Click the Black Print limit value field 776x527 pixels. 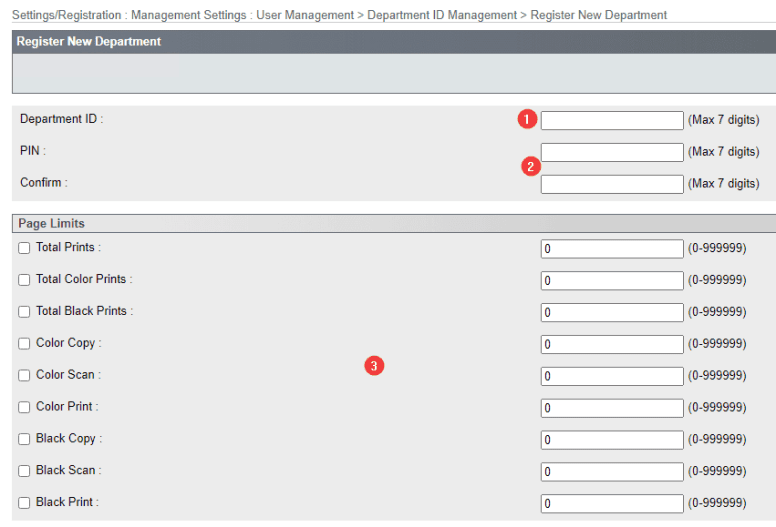[612, 503]
